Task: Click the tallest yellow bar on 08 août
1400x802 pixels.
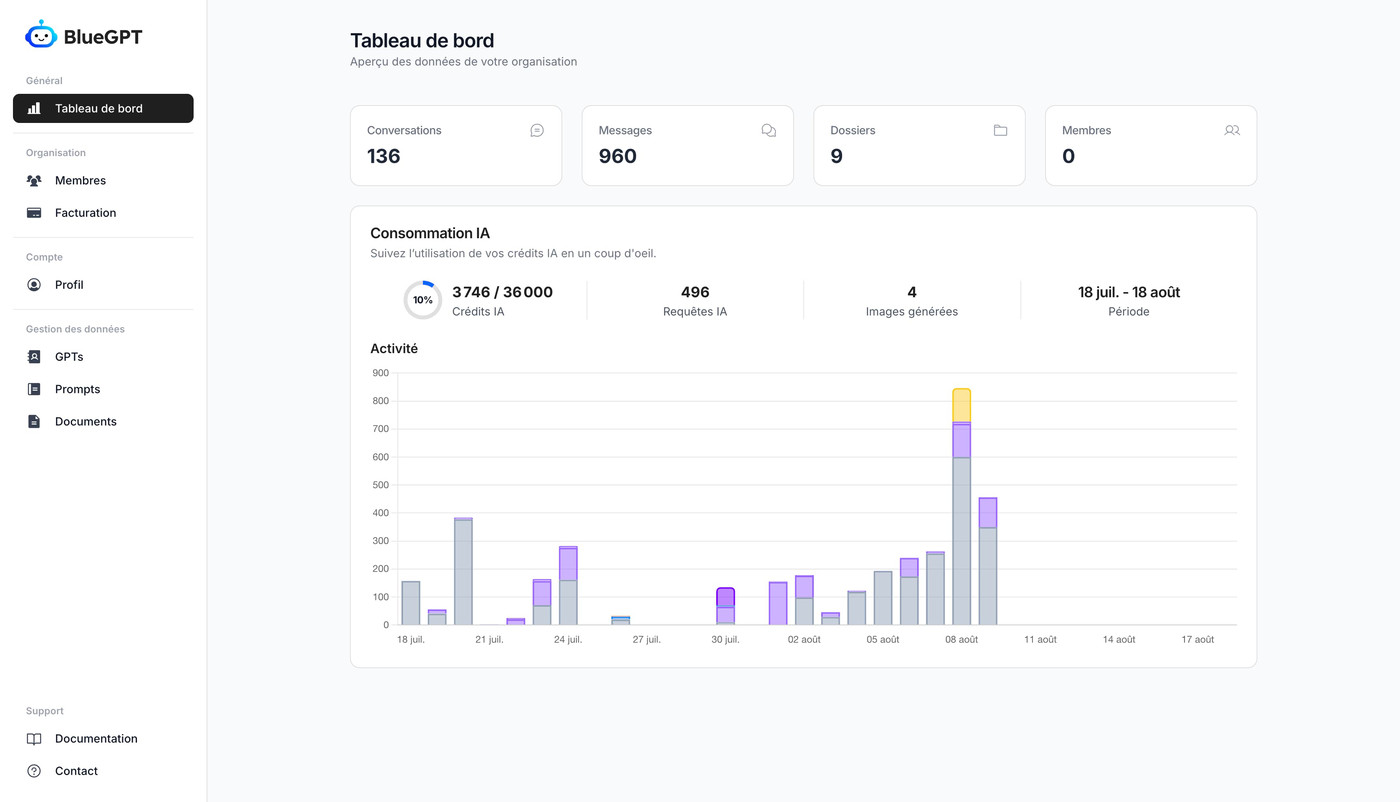Action: pos(960,403)
